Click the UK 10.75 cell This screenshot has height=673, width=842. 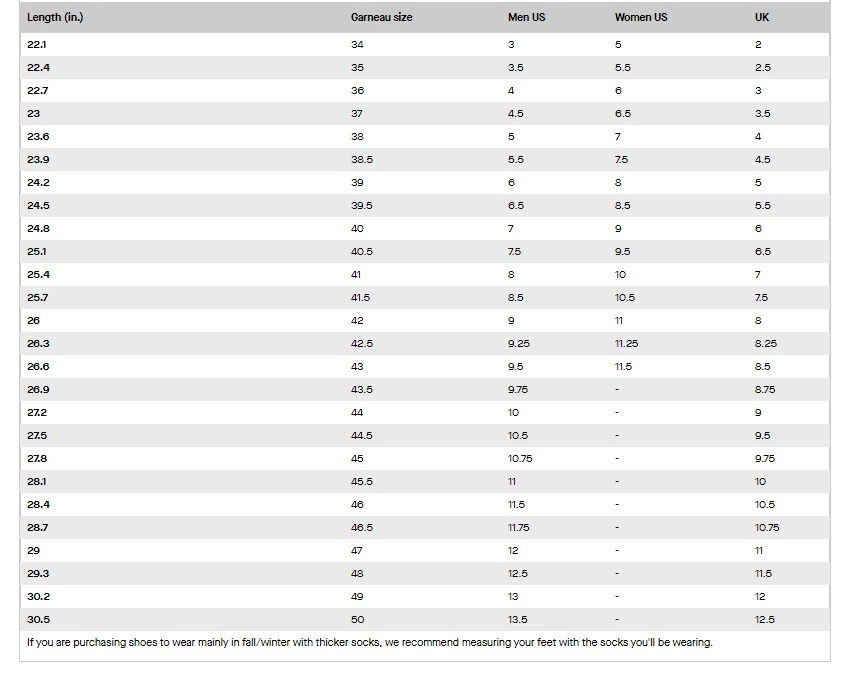click(x=767, y=528)
